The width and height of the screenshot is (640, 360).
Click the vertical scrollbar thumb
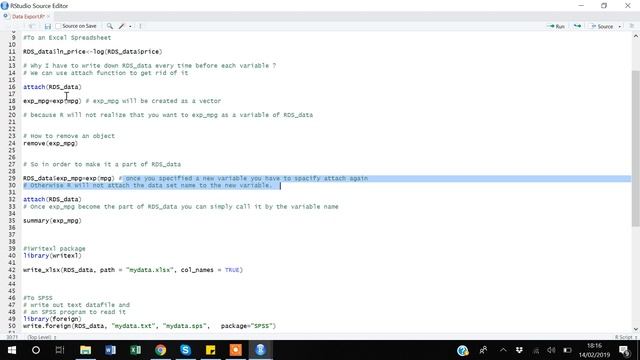click(636, 148)
